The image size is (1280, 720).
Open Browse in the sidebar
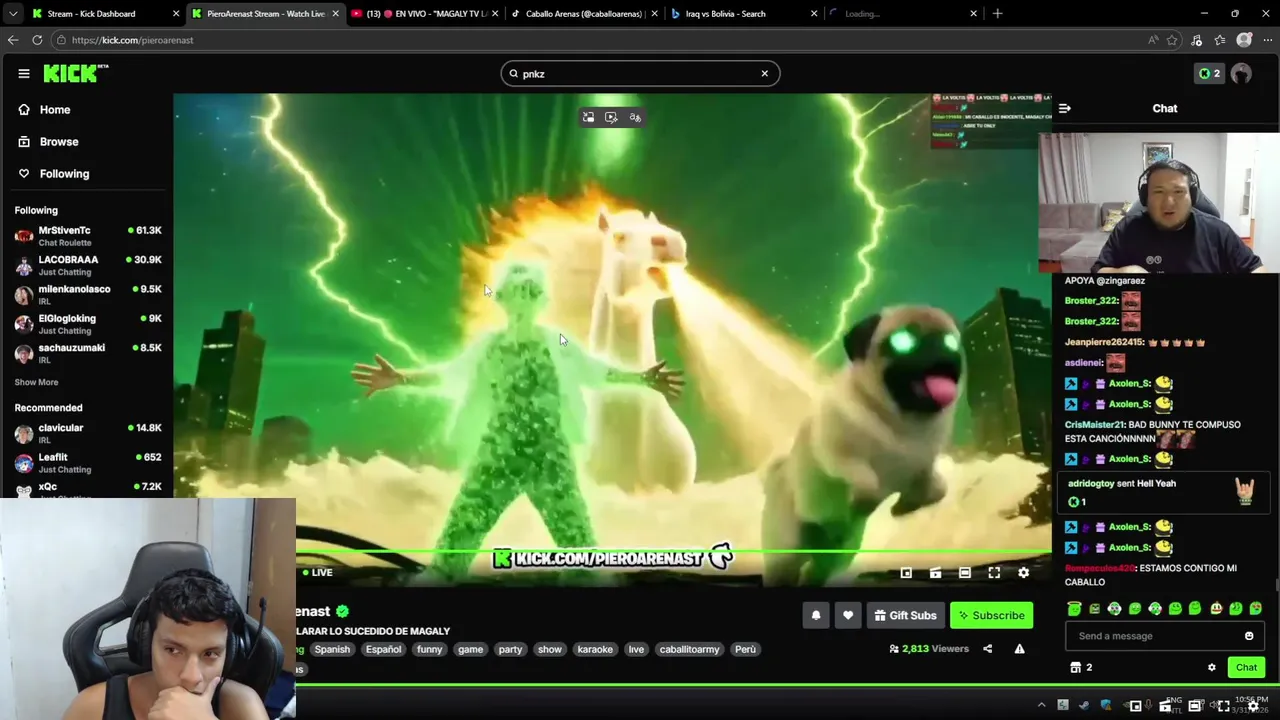(59, 142)
